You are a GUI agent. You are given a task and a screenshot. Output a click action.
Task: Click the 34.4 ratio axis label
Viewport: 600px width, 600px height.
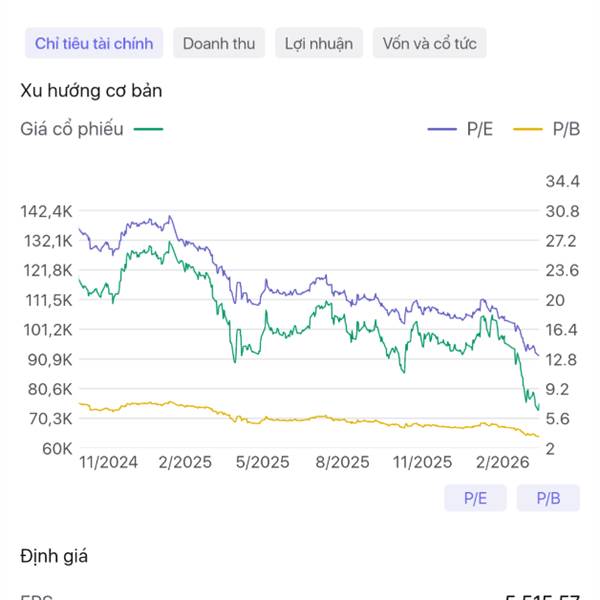562,182
